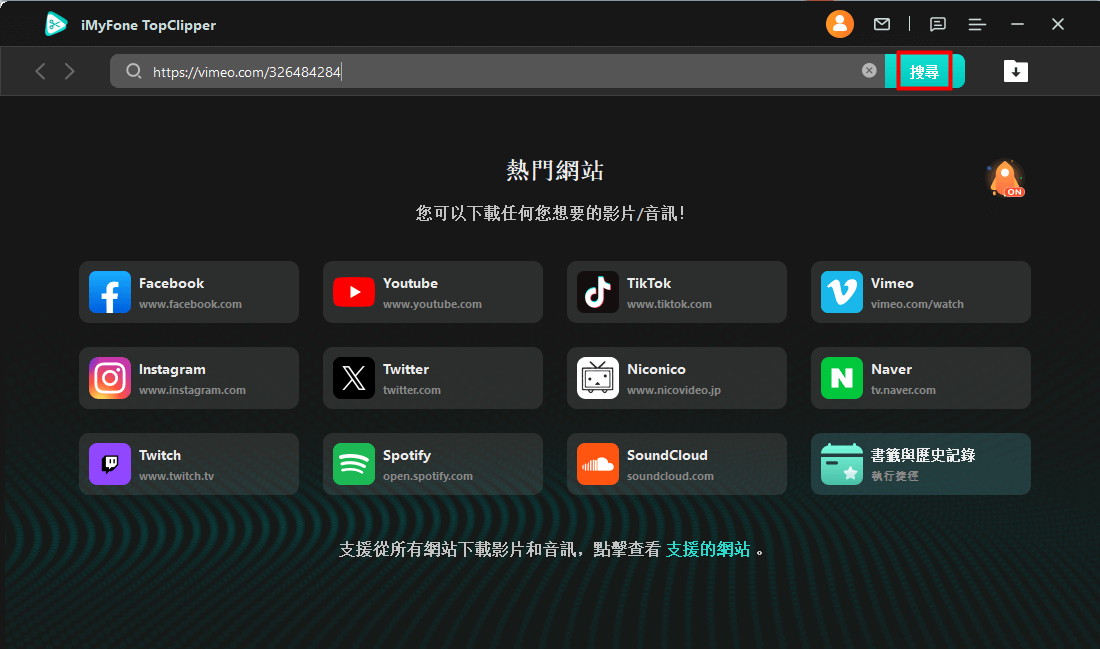1100x649 pixels.
Task: Click the 執行捷徑 shortcut text
Action: coord(894,476)
